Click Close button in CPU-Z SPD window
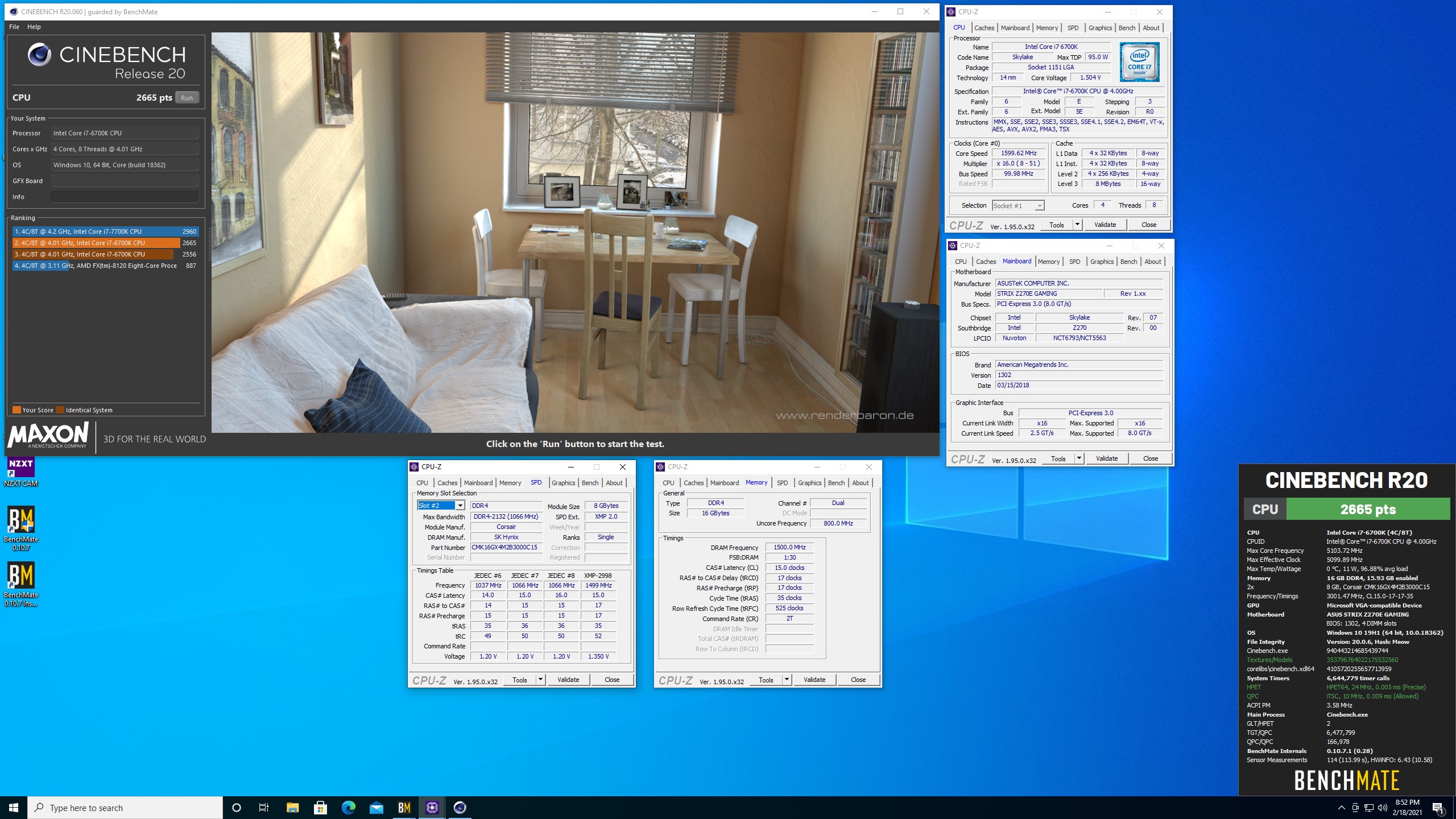 612,680
